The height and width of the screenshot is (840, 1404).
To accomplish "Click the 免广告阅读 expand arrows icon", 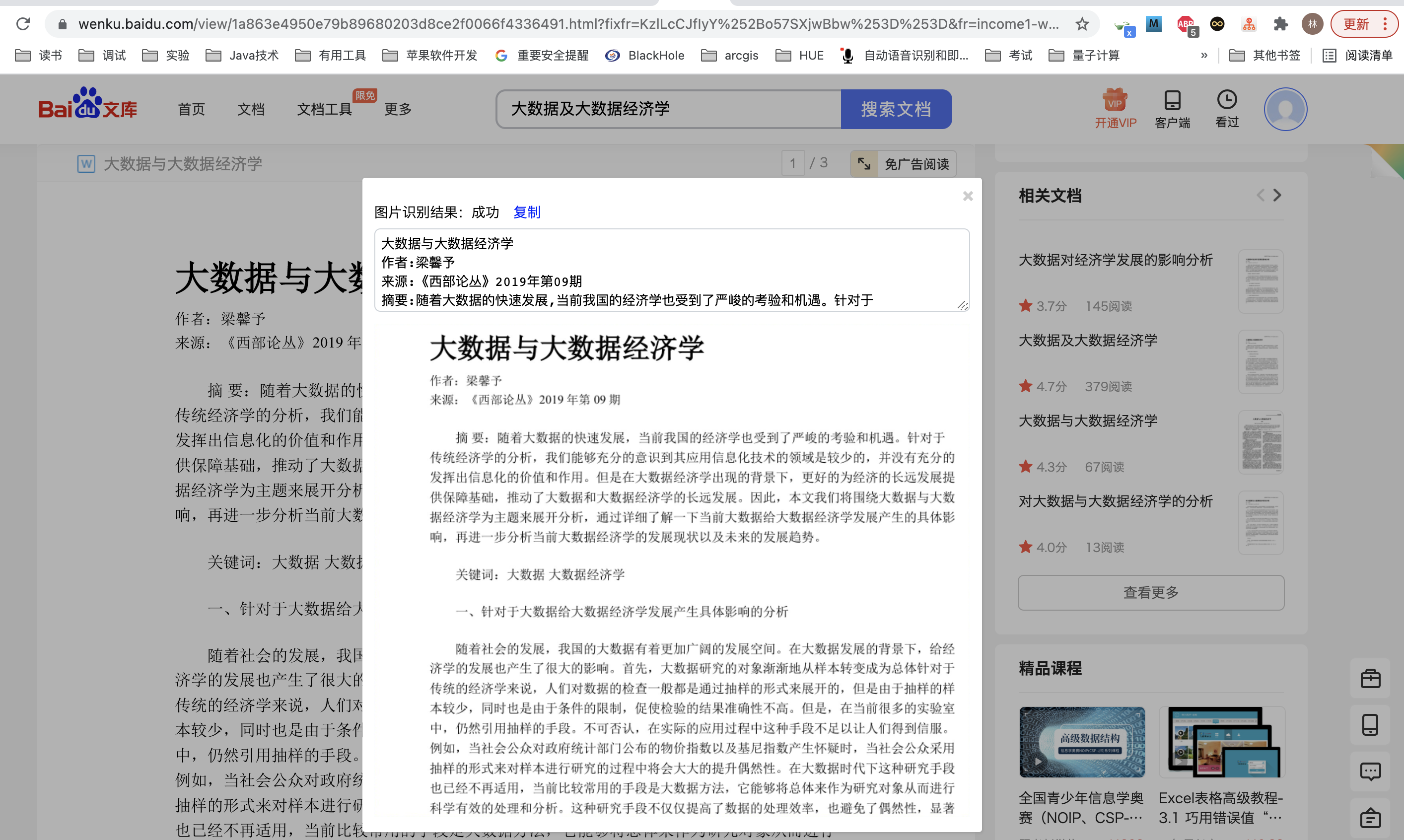I will (x=864, y=164).
